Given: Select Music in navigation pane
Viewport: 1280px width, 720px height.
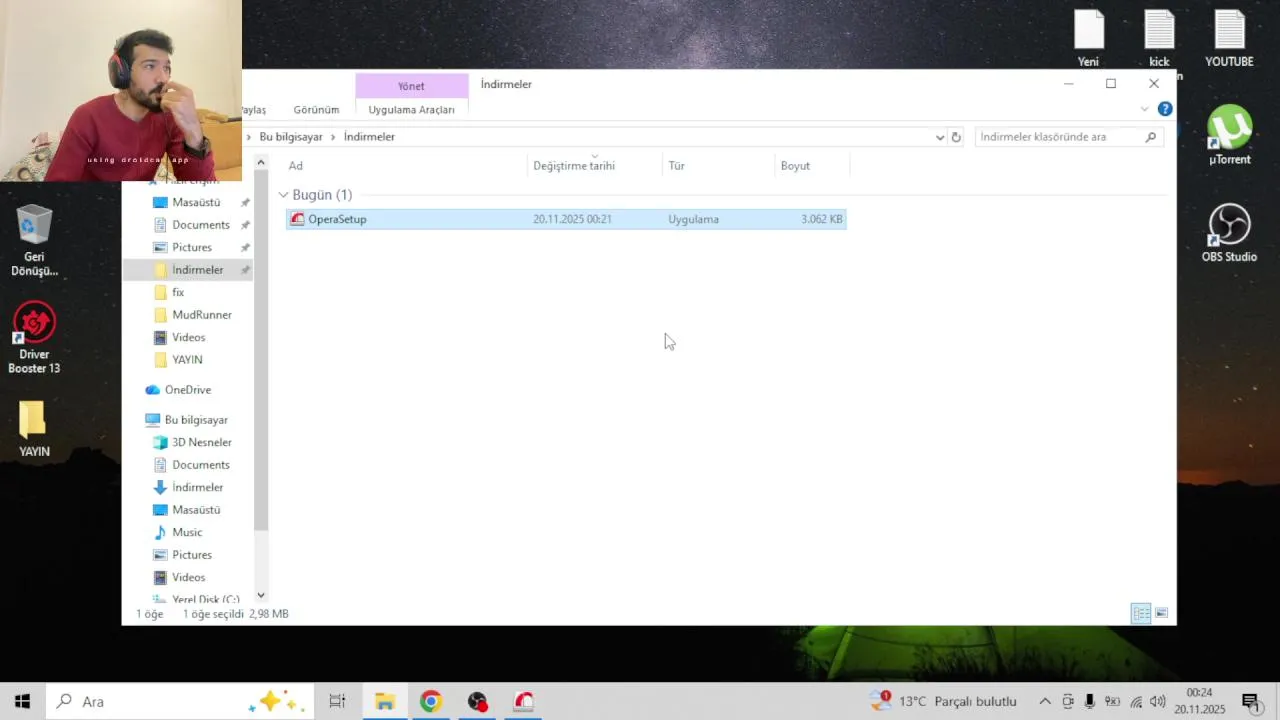Looking at the screenshot, I should tap(187, 532).
